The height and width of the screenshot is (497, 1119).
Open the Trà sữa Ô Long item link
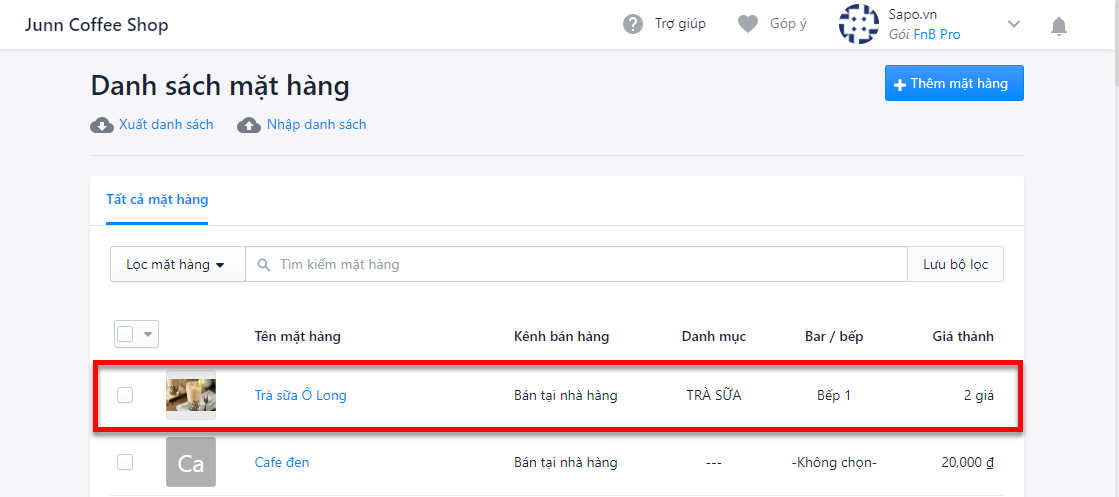(x=300, y=395)
